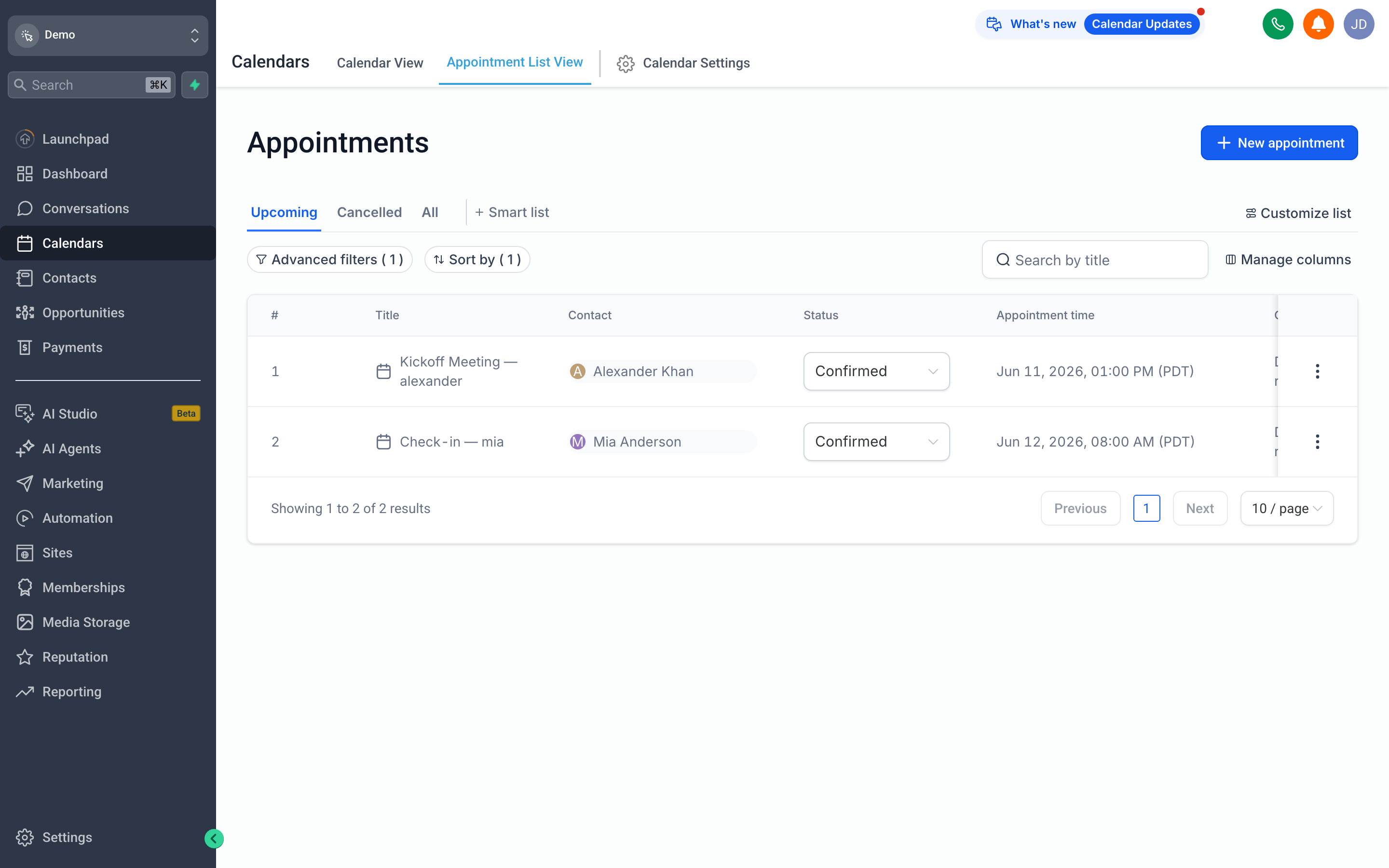Click Jun 12, 2026, 08:00 AM time cell
This screenshot has width=1389, height=868.
[x=1095, y=441]
